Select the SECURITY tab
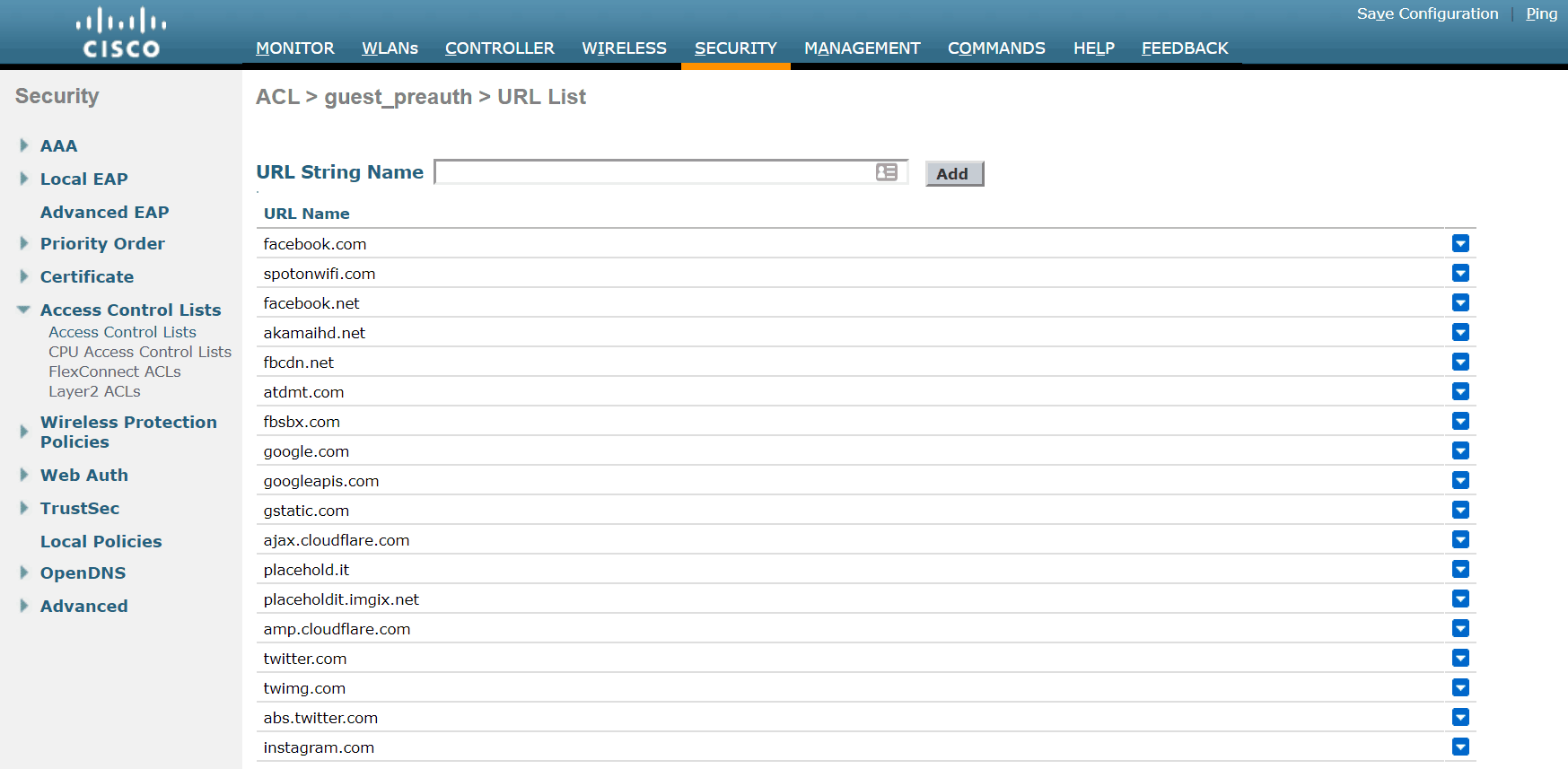 [x=736, y=48]
